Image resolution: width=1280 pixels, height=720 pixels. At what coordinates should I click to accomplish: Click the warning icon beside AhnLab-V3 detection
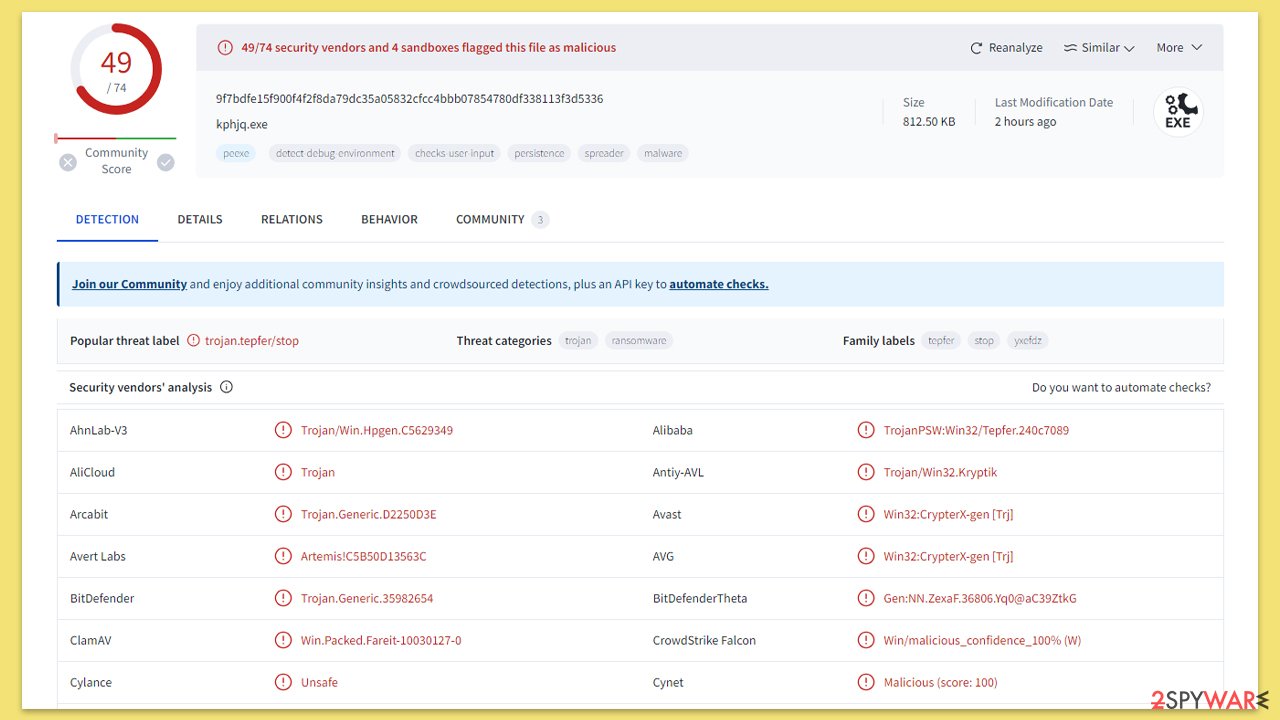point(284,430)
